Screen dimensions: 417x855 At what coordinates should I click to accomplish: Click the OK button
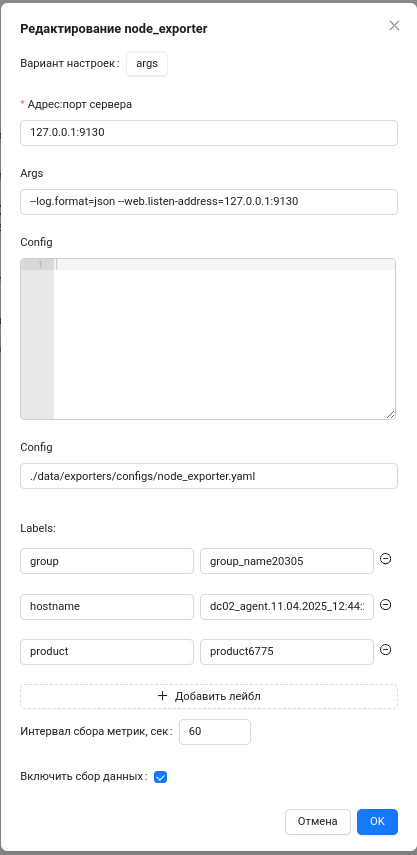(x=377, y=822)
